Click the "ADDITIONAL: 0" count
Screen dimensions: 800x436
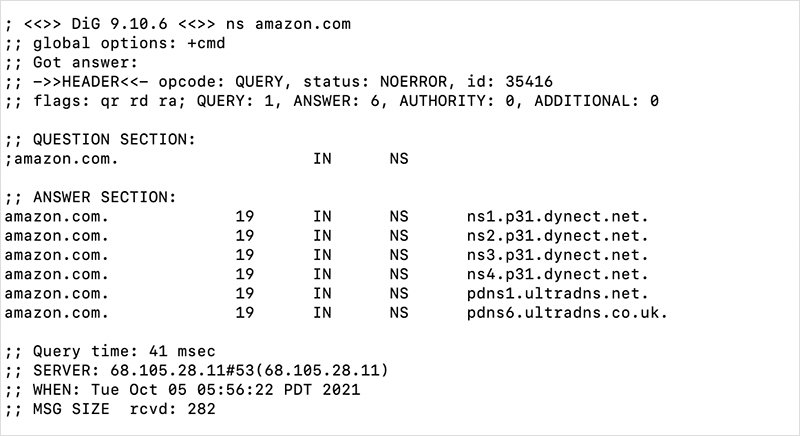click(602, 101)
